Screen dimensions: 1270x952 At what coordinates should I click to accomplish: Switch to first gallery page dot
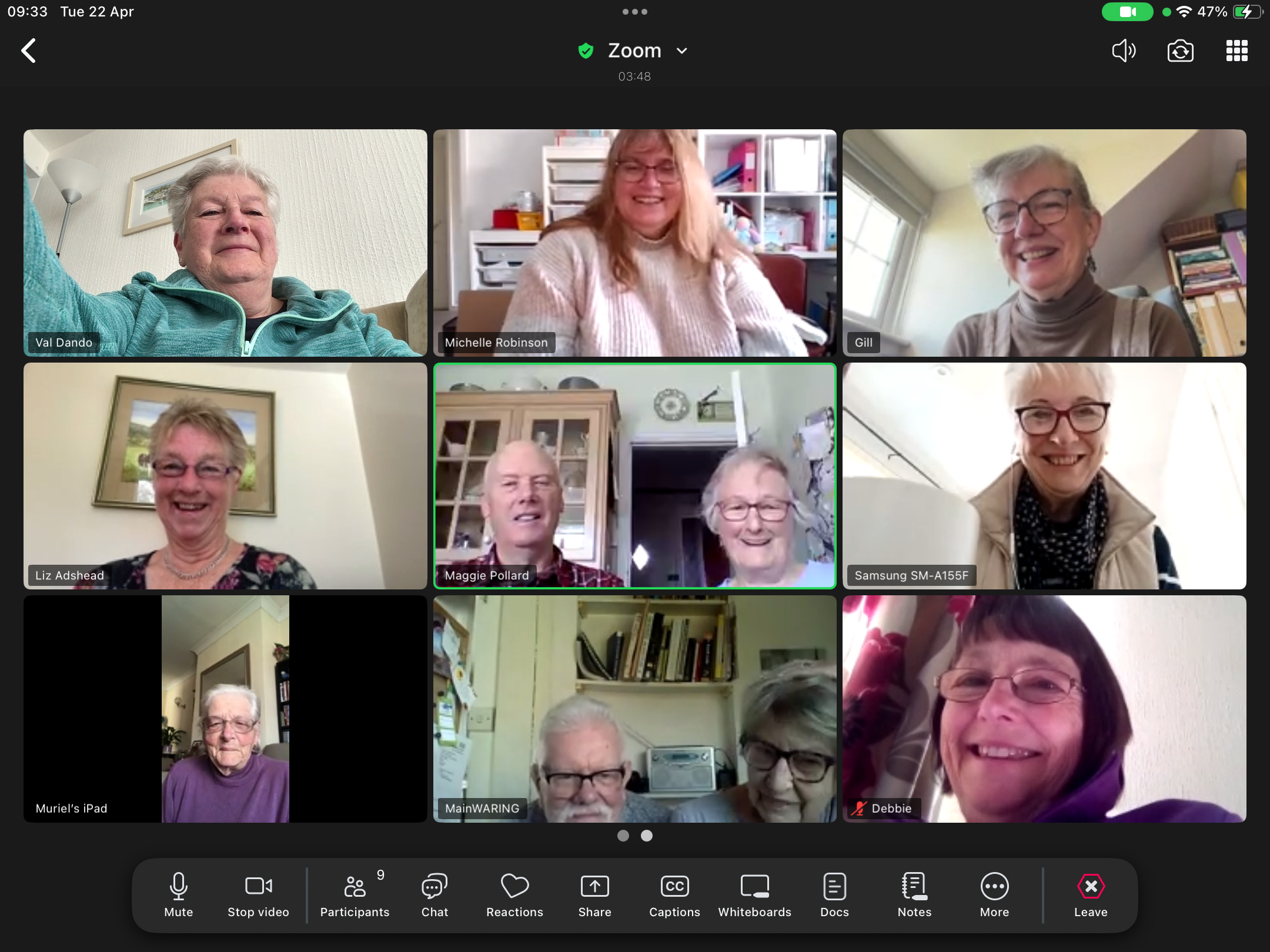(623, 836)
